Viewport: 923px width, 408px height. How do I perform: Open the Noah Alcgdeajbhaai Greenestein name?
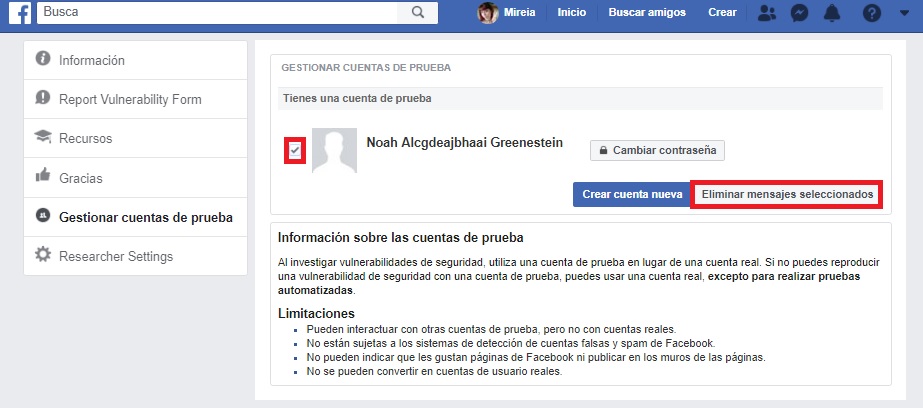464,142
